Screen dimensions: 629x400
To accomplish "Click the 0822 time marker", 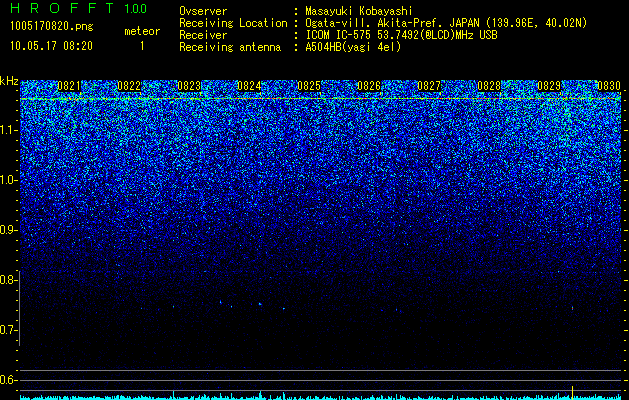I will [129, 86].
